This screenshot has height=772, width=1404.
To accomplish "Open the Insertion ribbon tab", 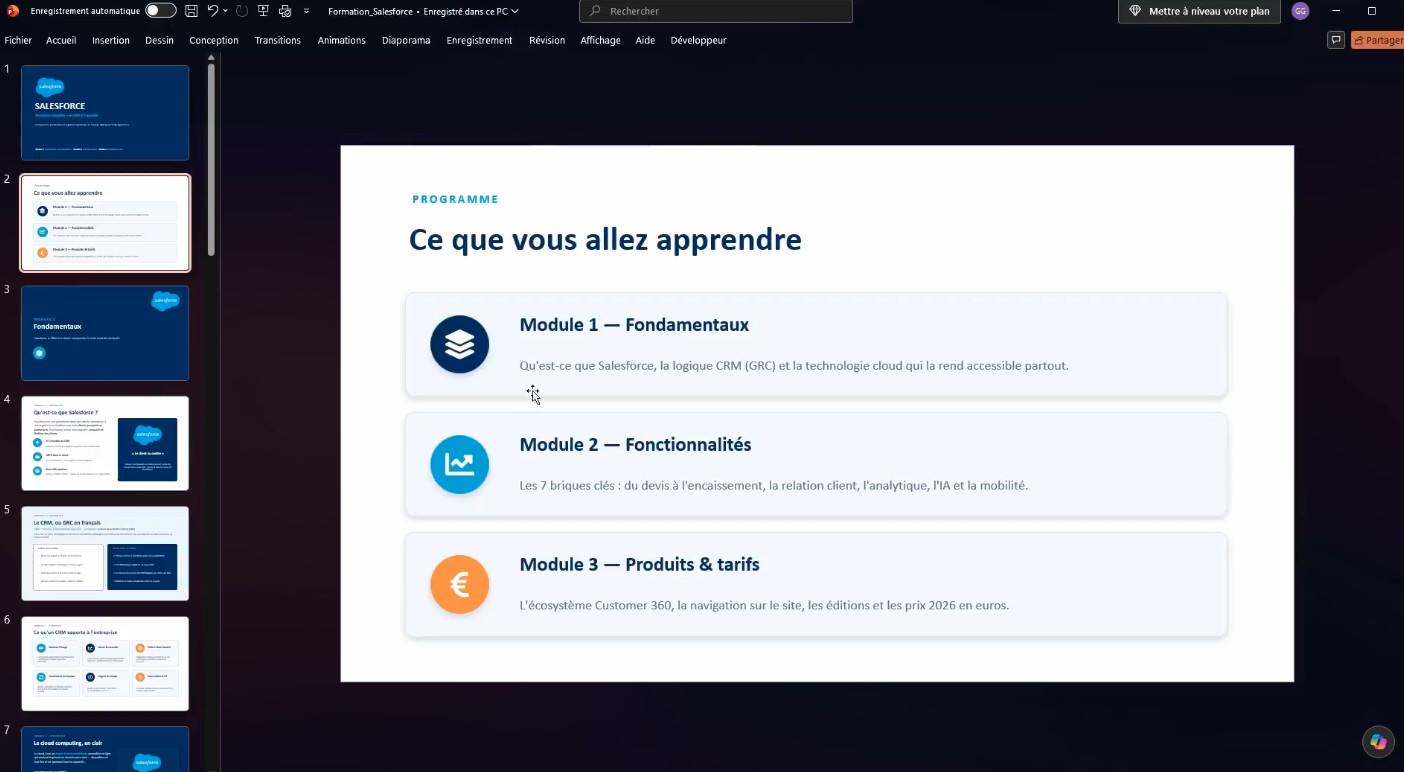I will pos(111,41).
